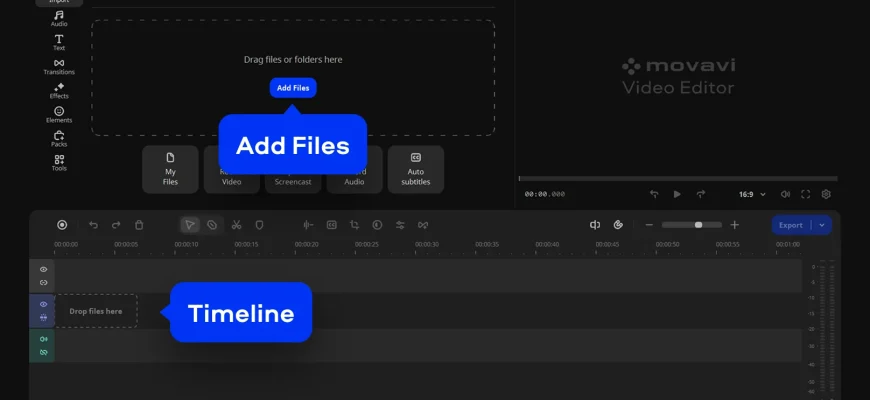Add a marker with shield icon
The width and height of the screenshot is (870, 400).
[259, 225]
